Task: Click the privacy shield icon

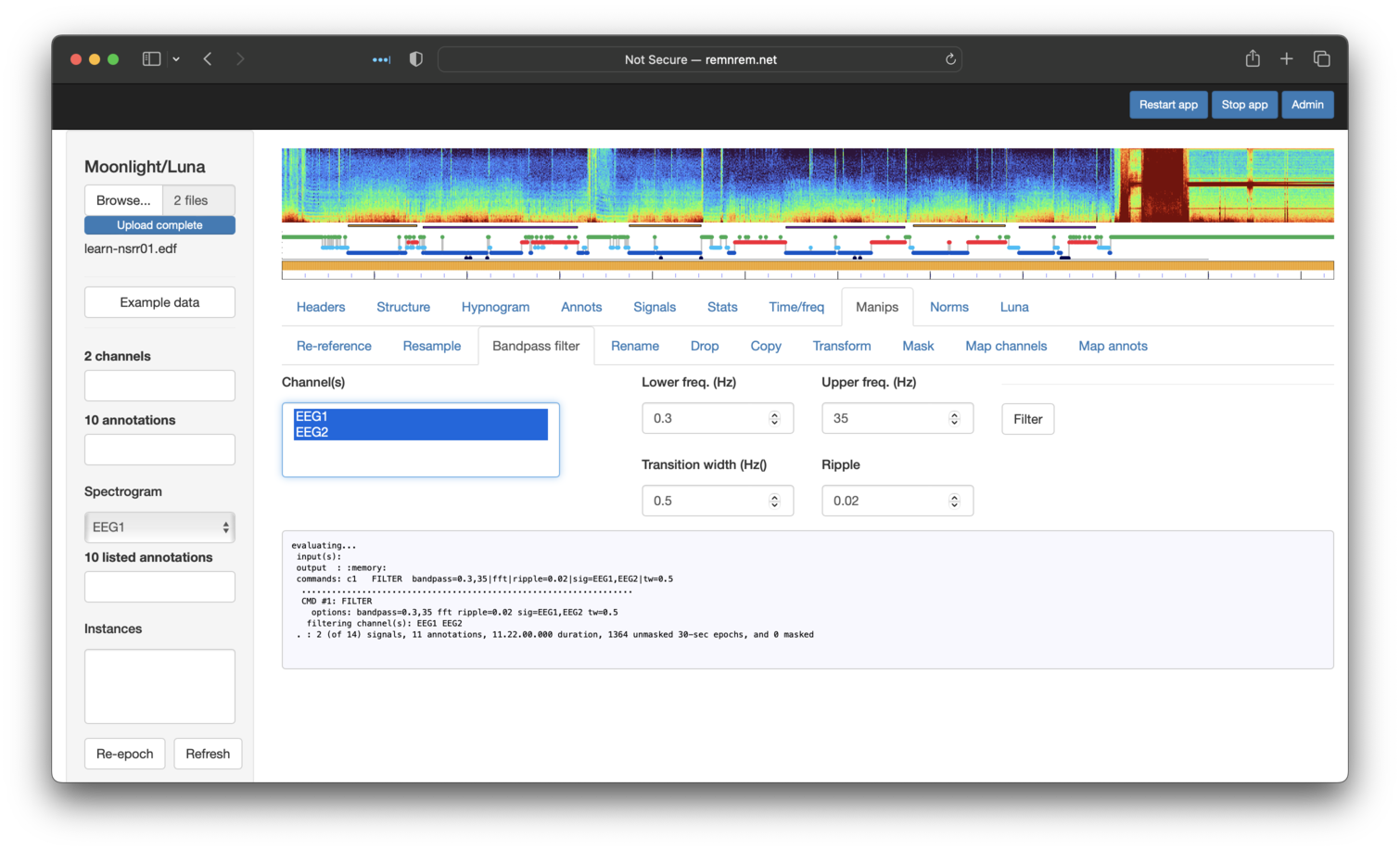Action: pos(416,59)
